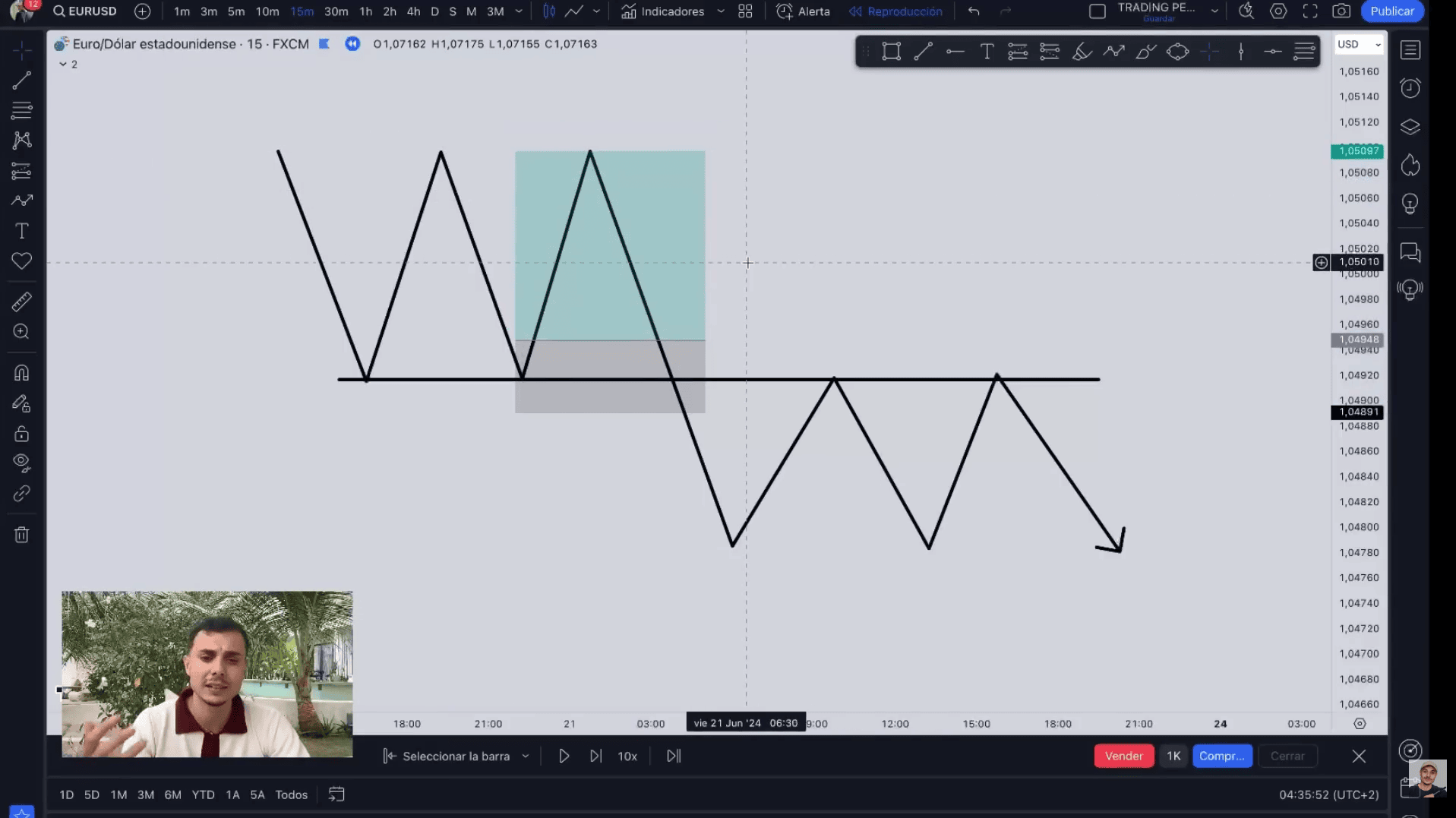Toggle magnet mode on

(x=21, y=373)
